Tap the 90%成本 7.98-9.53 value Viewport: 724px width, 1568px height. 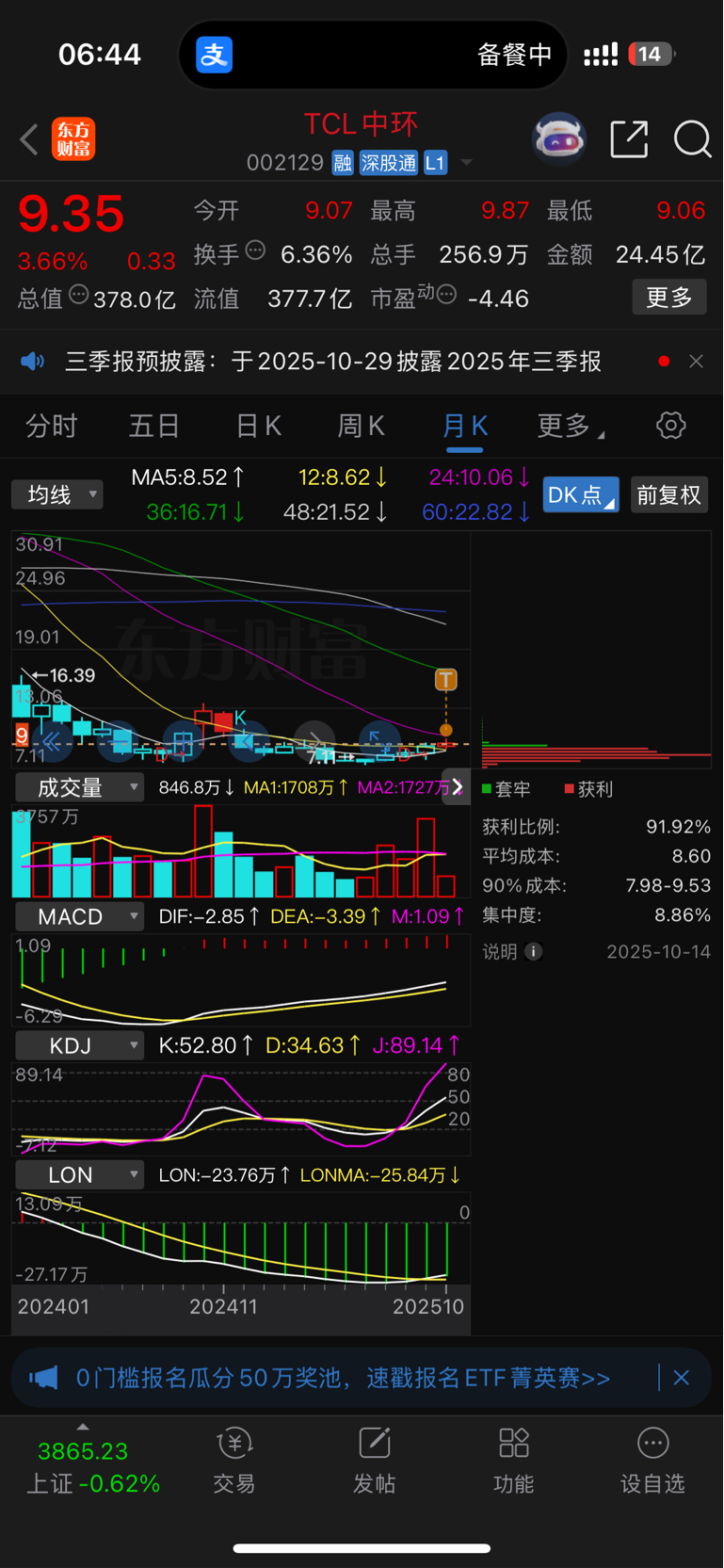(x=668, y=885)
